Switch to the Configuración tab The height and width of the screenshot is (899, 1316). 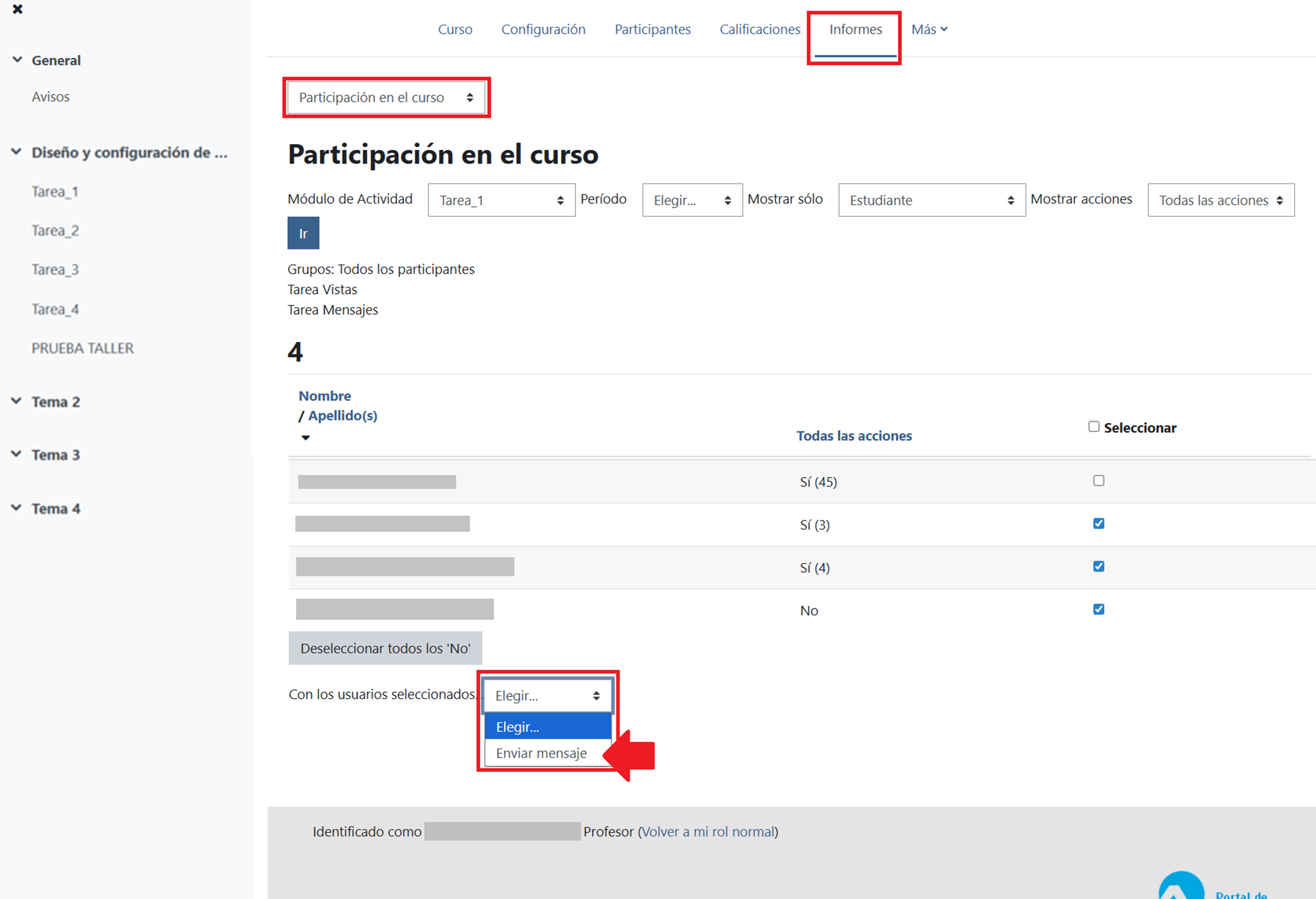[x=544, y=29]
